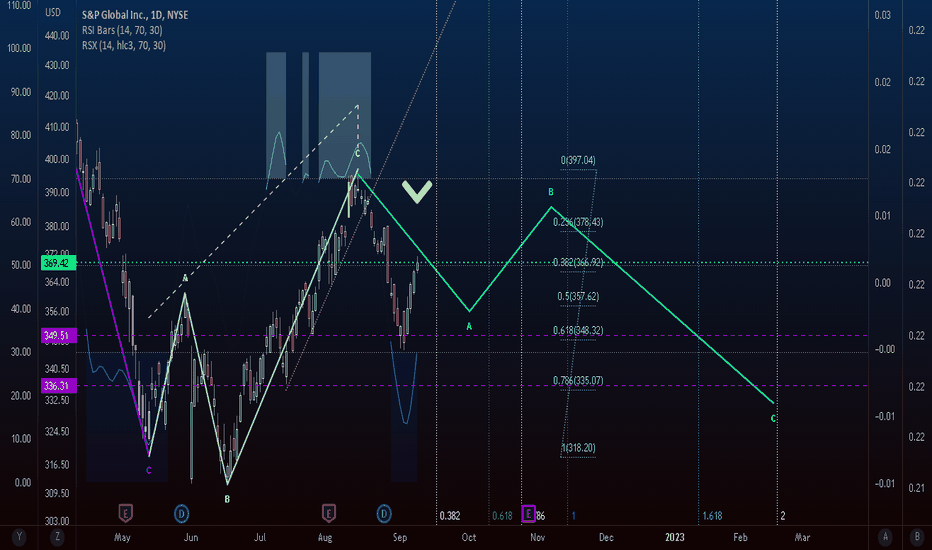Click the green wave label C near February
932x550 pixels.
tap(773, 419)
